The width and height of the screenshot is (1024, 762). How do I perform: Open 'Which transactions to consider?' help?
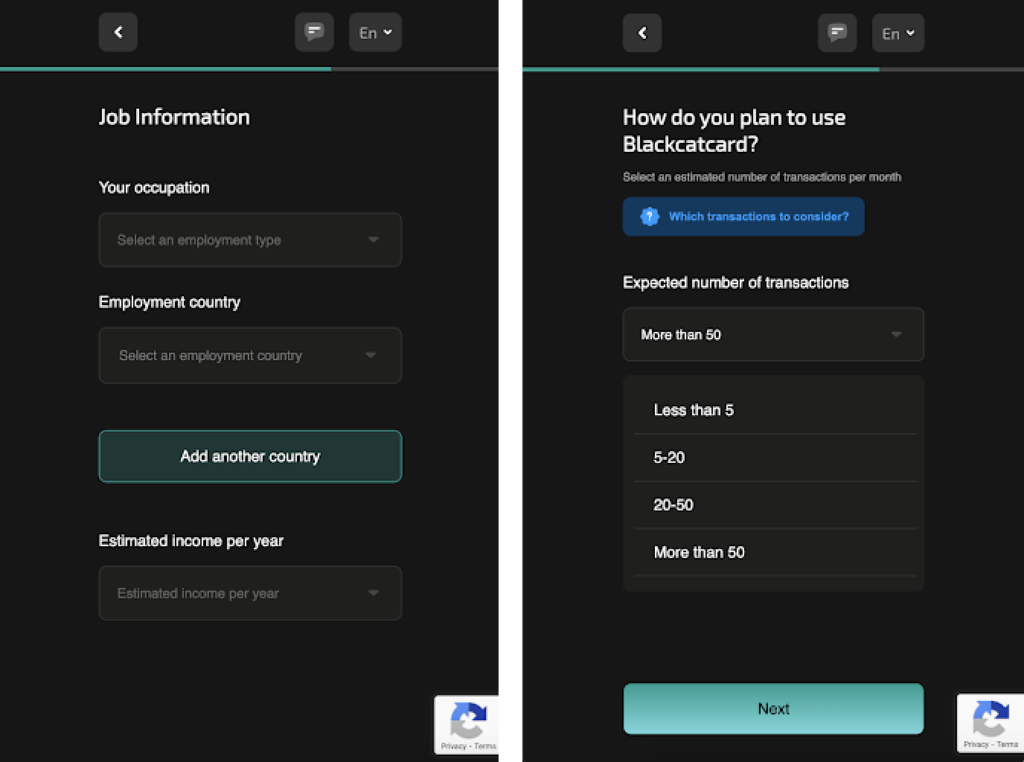(758, 217)
